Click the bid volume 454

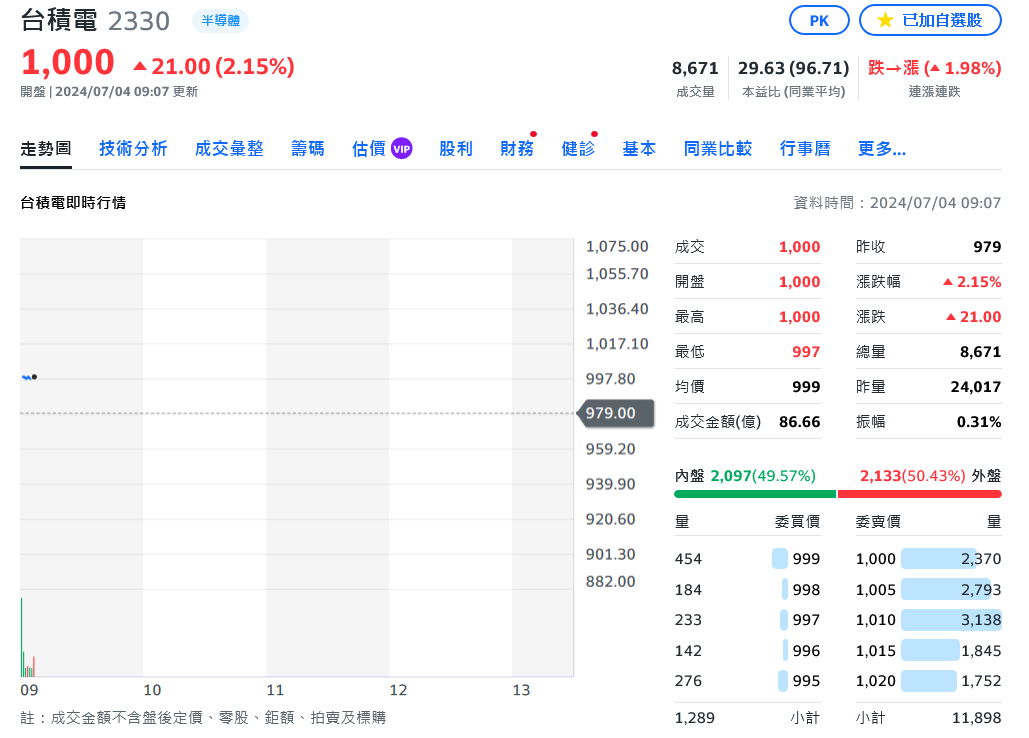tap(688, 559)
